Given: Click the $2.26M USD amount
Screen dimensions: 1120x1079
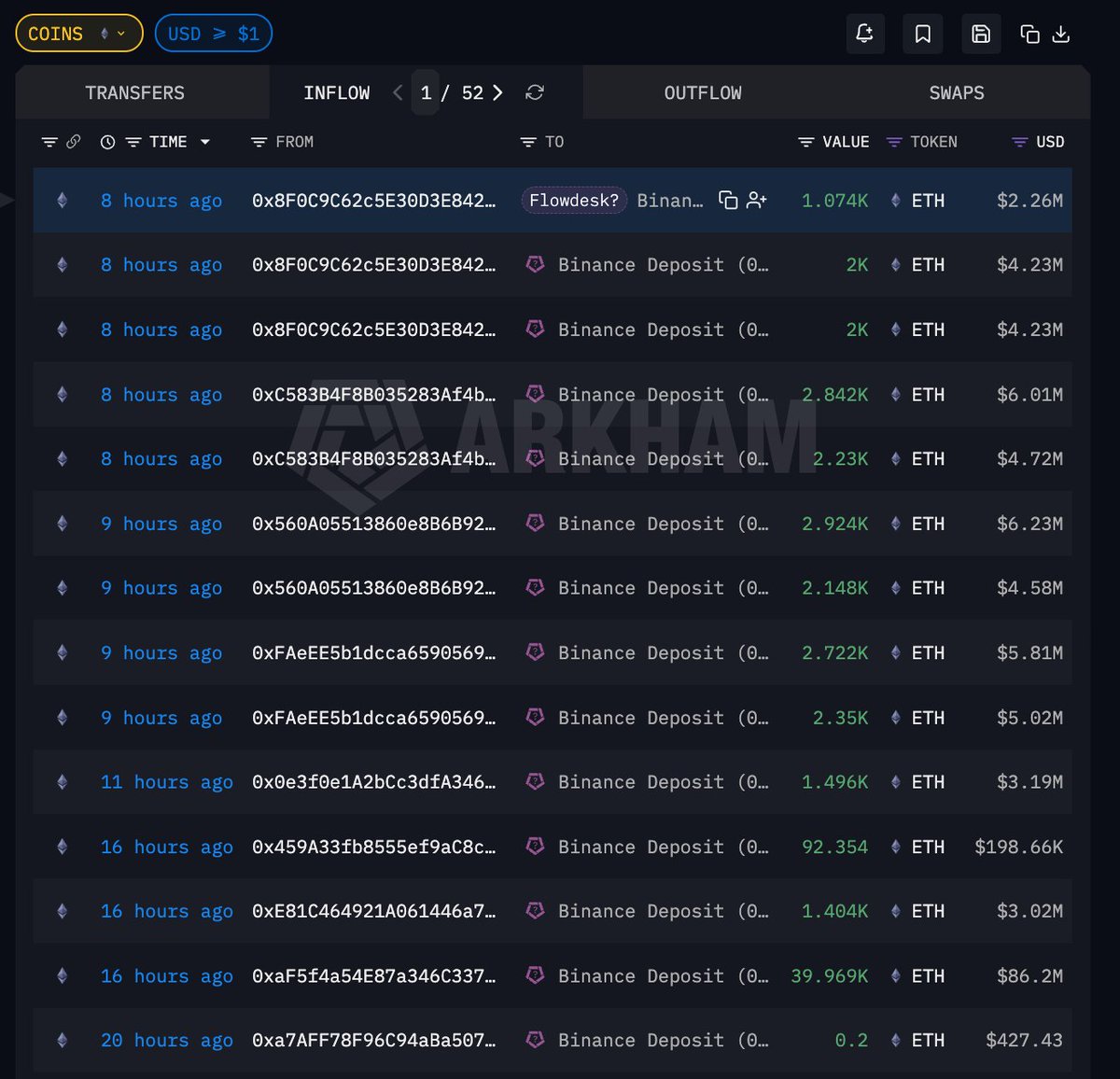Looking at the screenshot, I should 1029,201.
